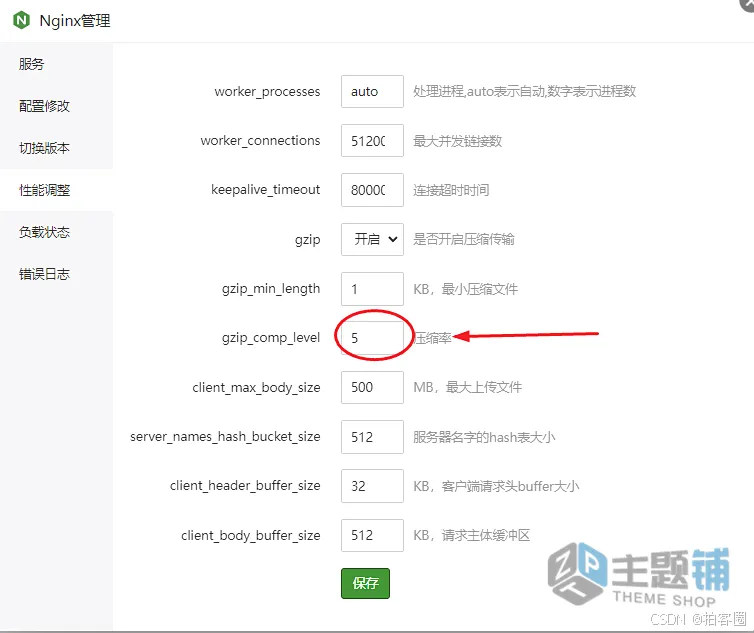Click the KB，请求主体缓冲区 description
The height and width of the screenshot is (633, 754).
472,535
